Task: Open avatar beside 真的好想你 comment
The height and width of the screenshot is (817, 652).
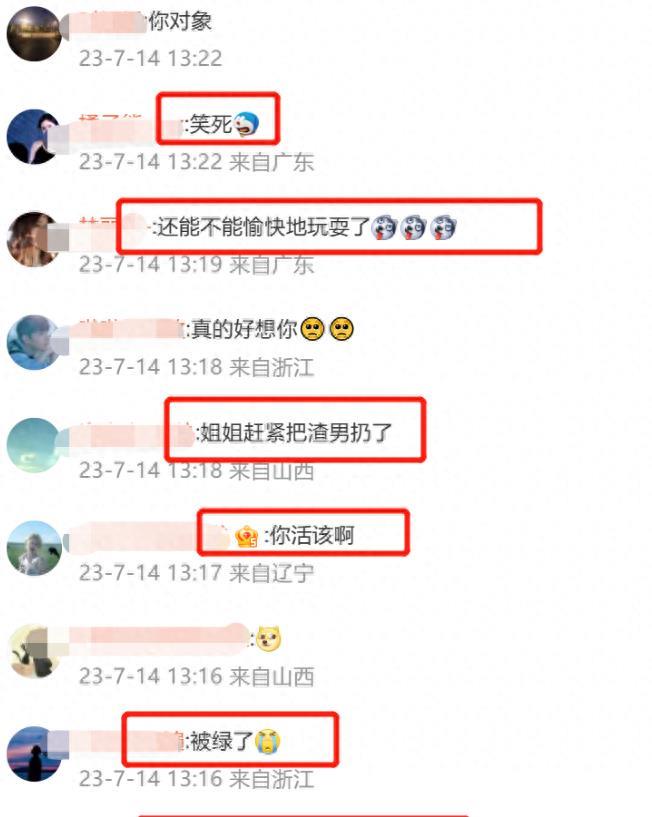Action: click(x=34, y=342)
